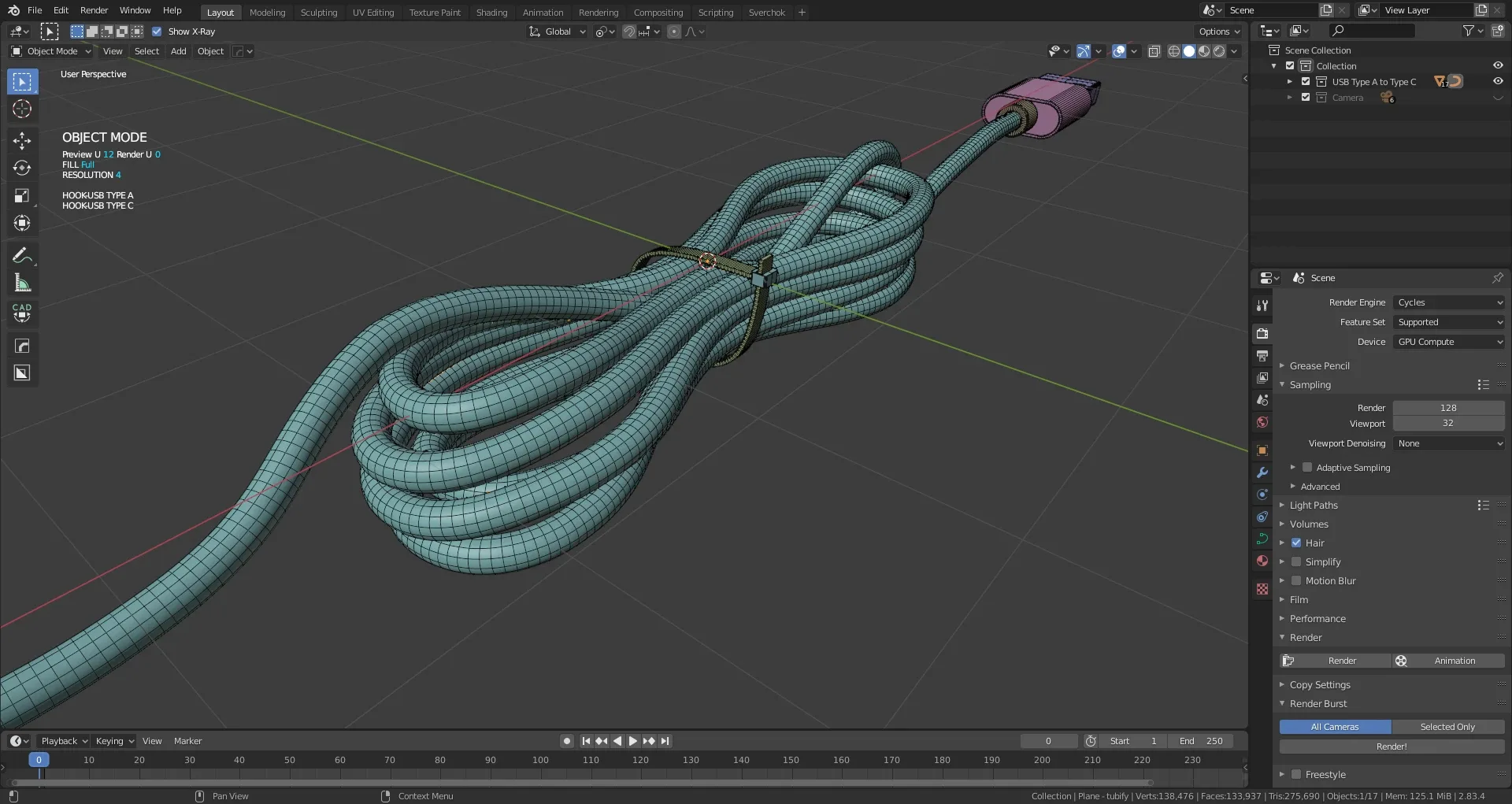The height and width of the screenshot is (804, 1512).
Task: Select the Scale tool
Action: pos(22,196)
